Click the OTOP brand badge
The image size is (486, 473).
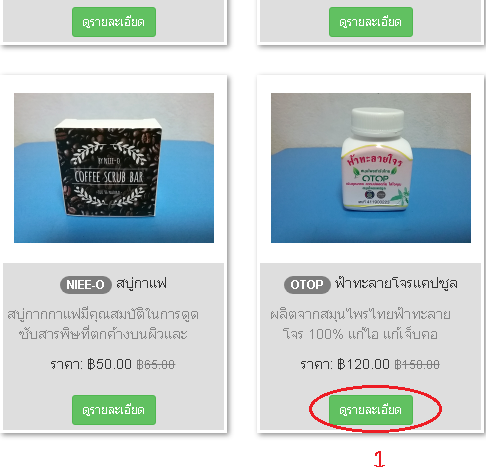[307, 285]
